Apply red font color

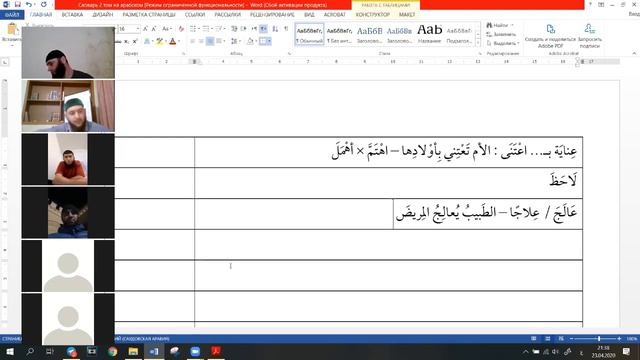point(173,41)
